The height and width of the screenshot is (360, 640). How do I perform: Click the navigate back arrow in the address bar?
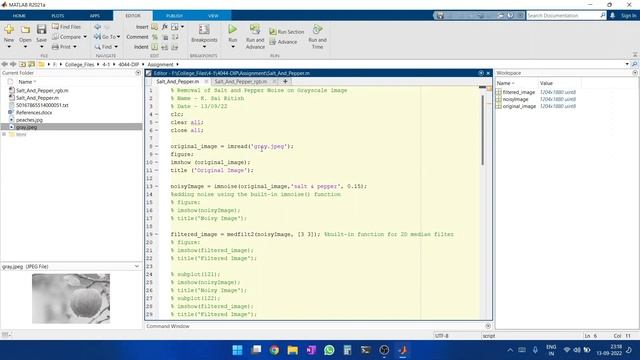point(4,64)
